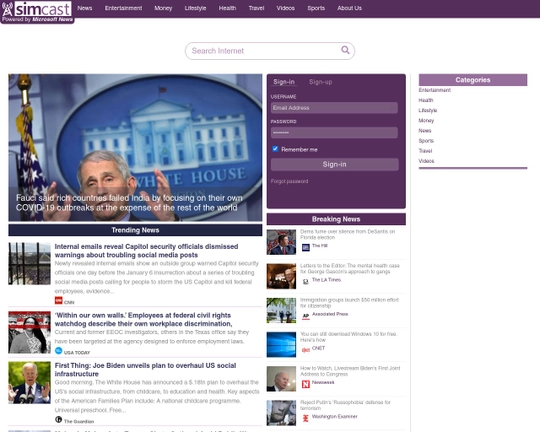Image resolution: width=540 pixels, height=432 pixels.
Task: Read the Capitol security emails headline
Action: (146, 251)
